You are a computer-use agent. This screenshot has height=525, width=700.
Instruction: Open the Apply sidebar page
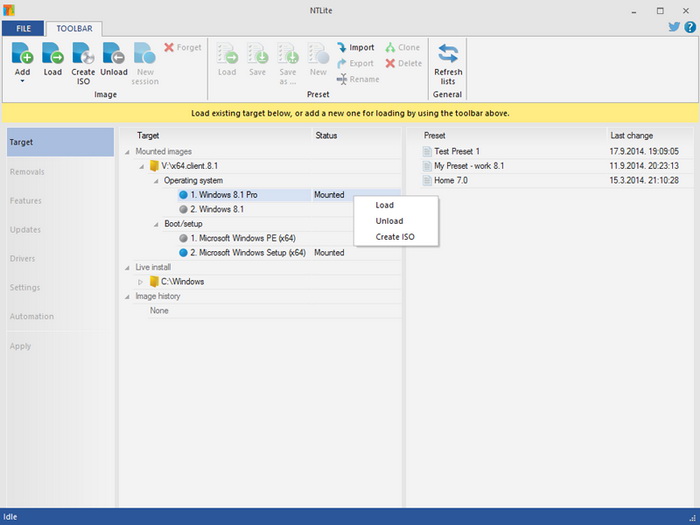(60, 346)
